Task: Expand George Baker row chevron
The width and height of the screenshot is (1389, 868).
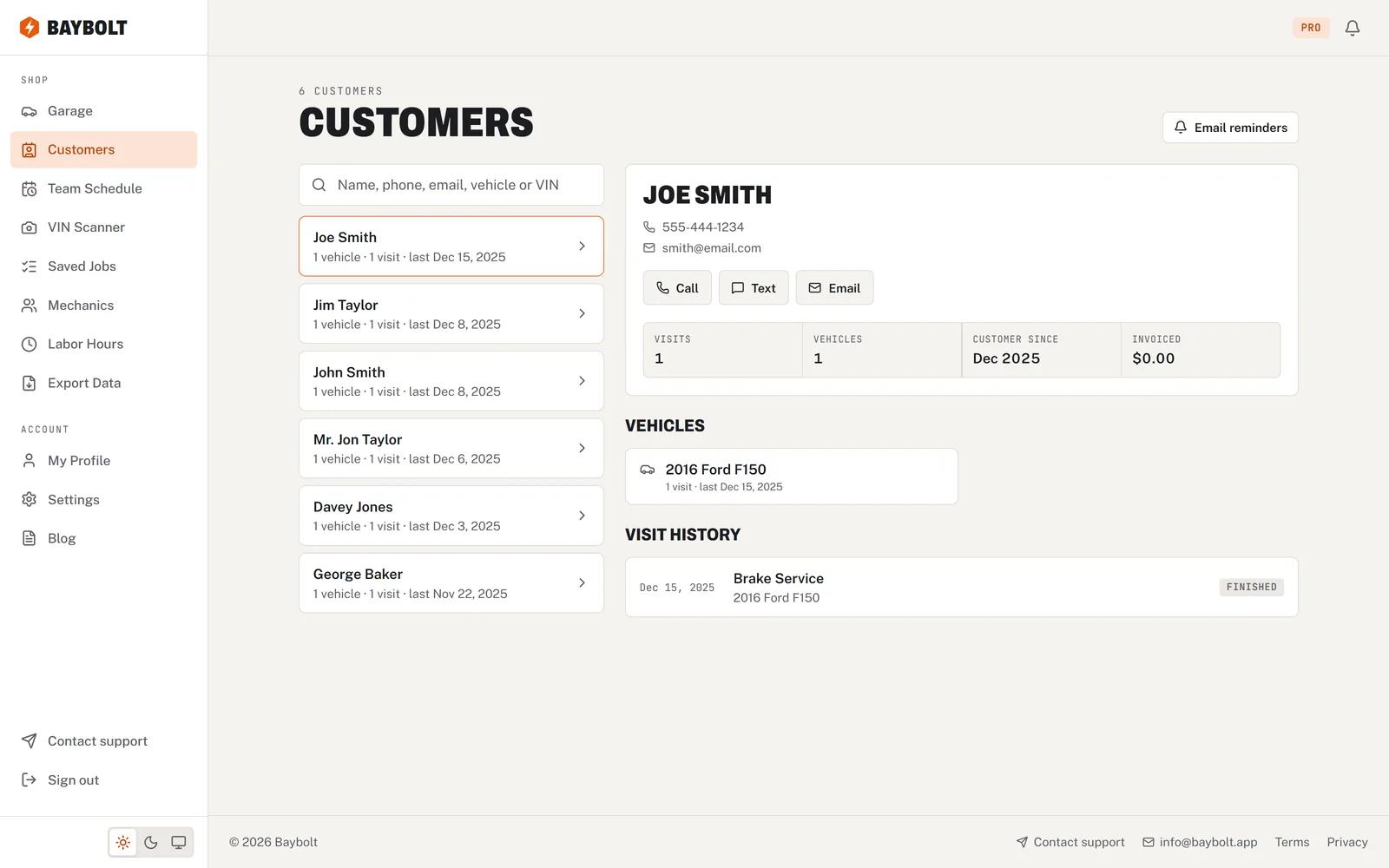Action: [x=582, y=582]
